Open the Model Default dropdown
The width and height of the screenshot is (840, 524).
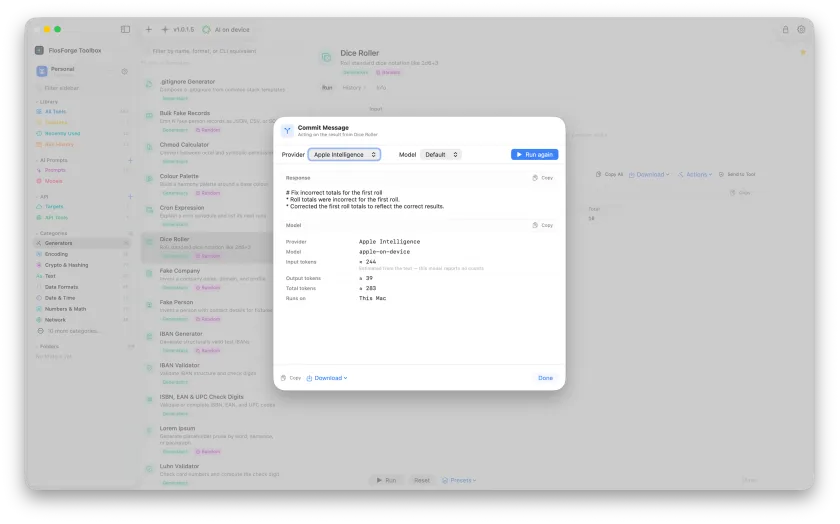(x=441, y=155)
